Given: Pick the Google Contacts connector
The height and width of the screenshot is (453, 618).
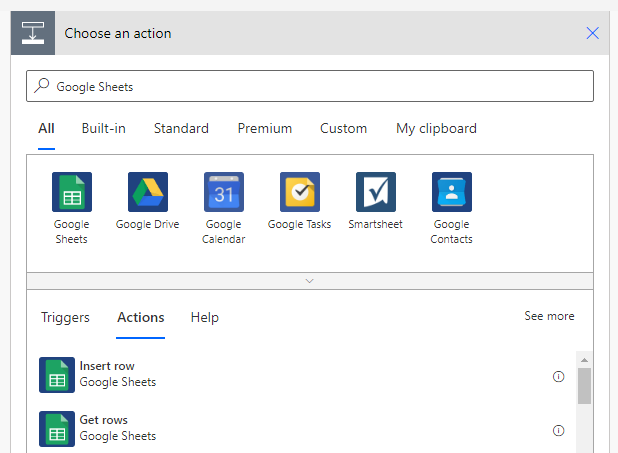Looking at the screenshot, I should (x=452, y=192).
